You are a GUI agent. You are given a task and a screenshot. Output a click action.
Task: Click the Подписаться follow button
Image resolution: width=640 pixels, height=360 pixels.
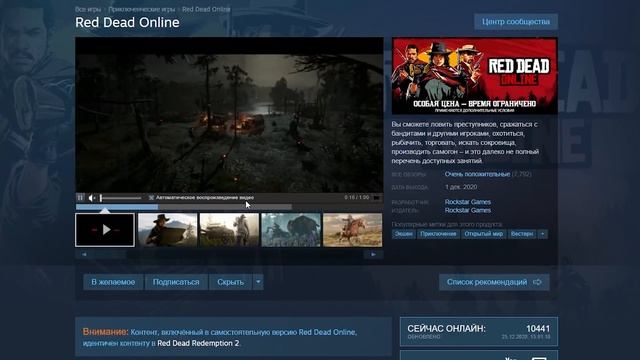pyautogui.click(x=176, y=282)
